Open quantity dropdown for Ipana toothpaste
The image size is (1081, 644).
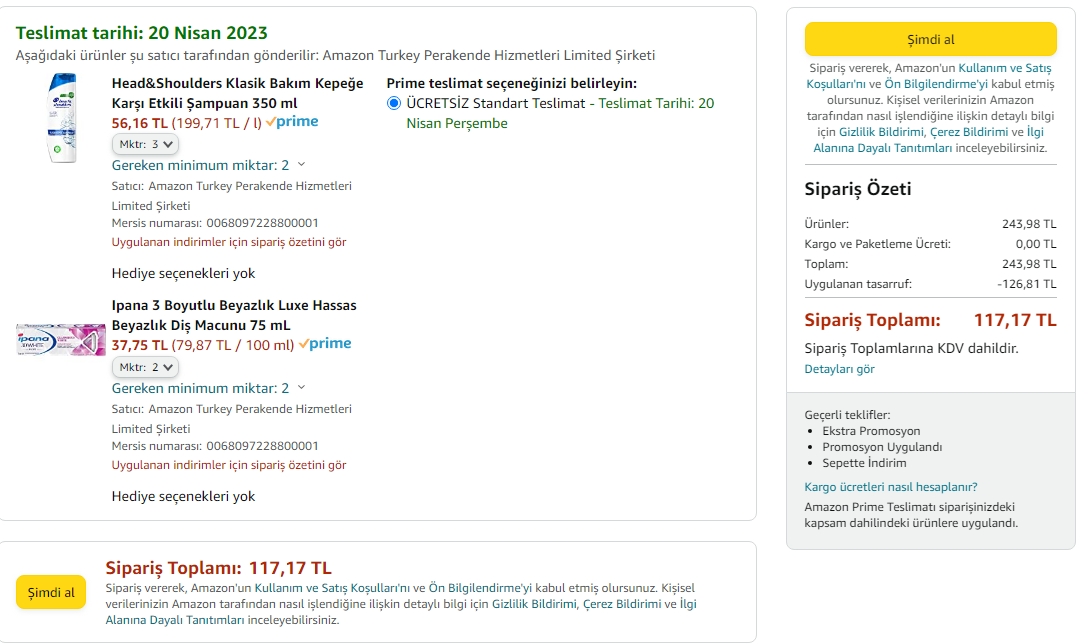145,367
